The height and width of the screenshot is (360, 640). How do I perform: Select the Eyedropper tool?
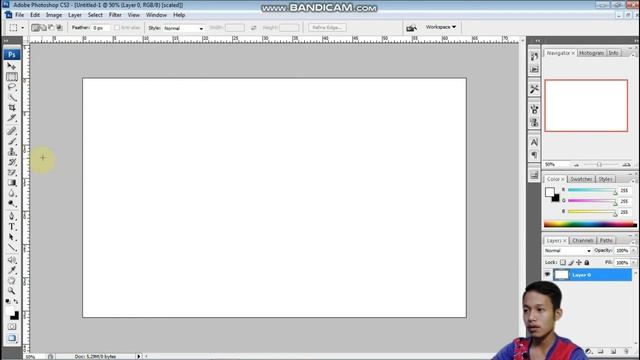click(11, 270)
